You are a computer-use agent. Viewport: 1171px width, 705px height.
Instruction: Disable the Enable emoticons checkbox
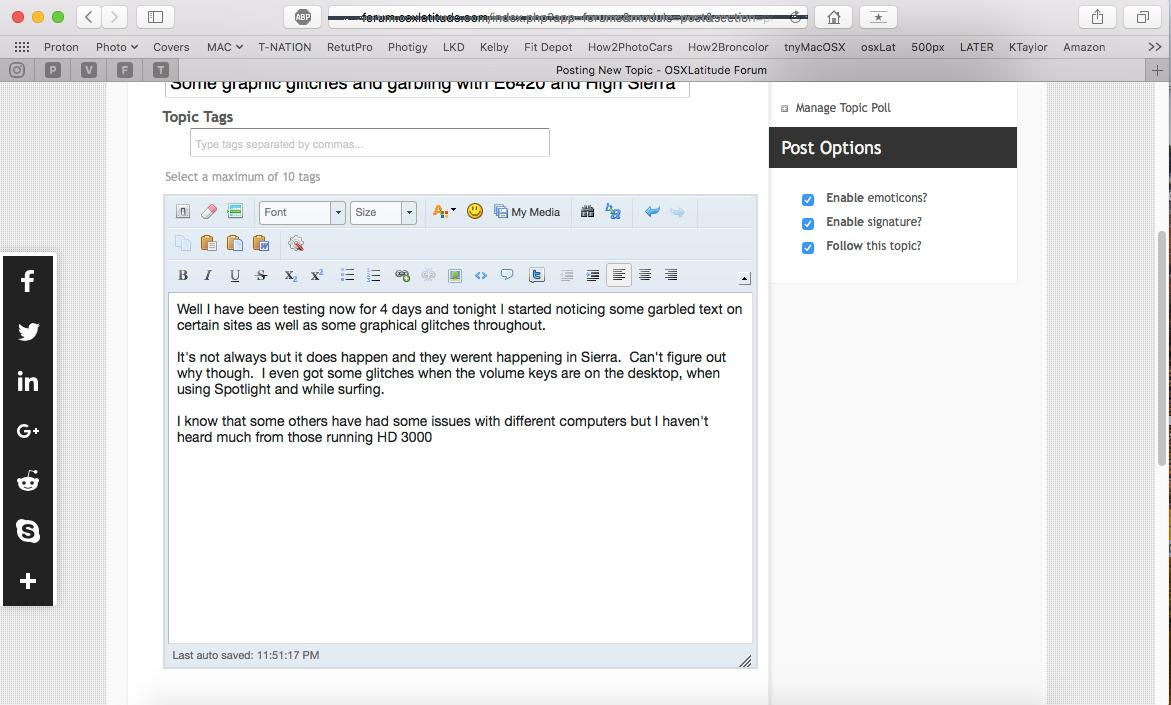pos(808,199)
